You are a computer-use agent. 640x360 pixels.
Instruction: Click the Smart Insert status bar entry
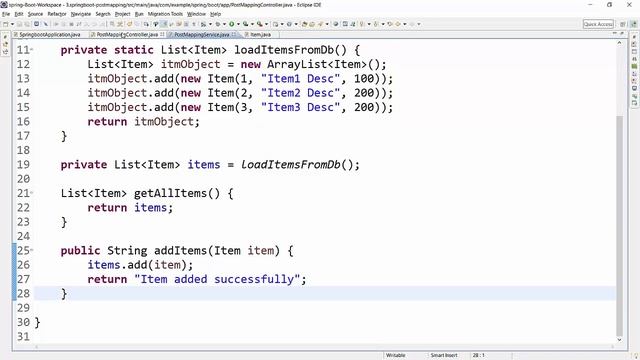(x=444, y=356)
